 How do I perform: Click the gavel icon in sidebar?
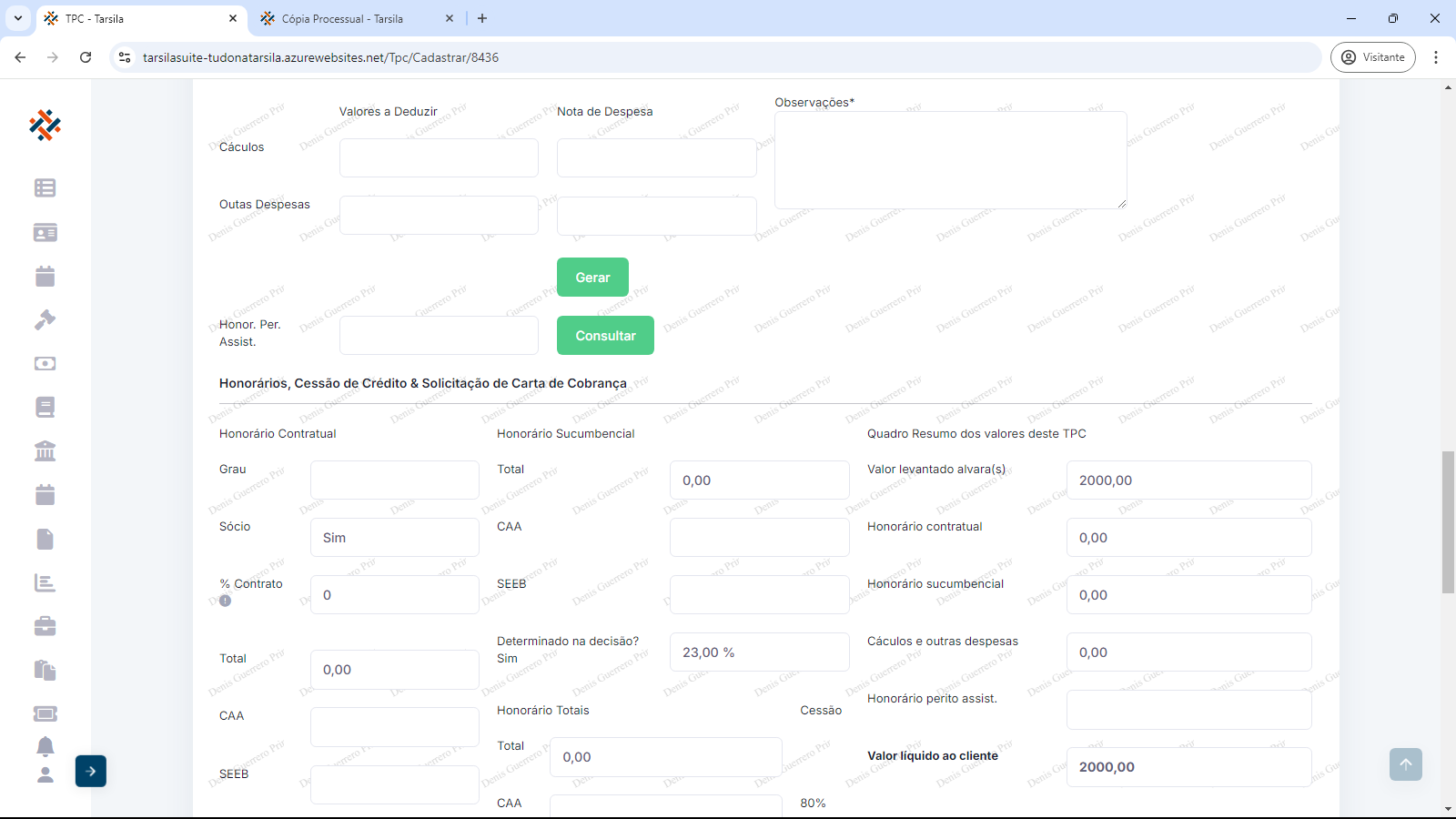[45, 319]
